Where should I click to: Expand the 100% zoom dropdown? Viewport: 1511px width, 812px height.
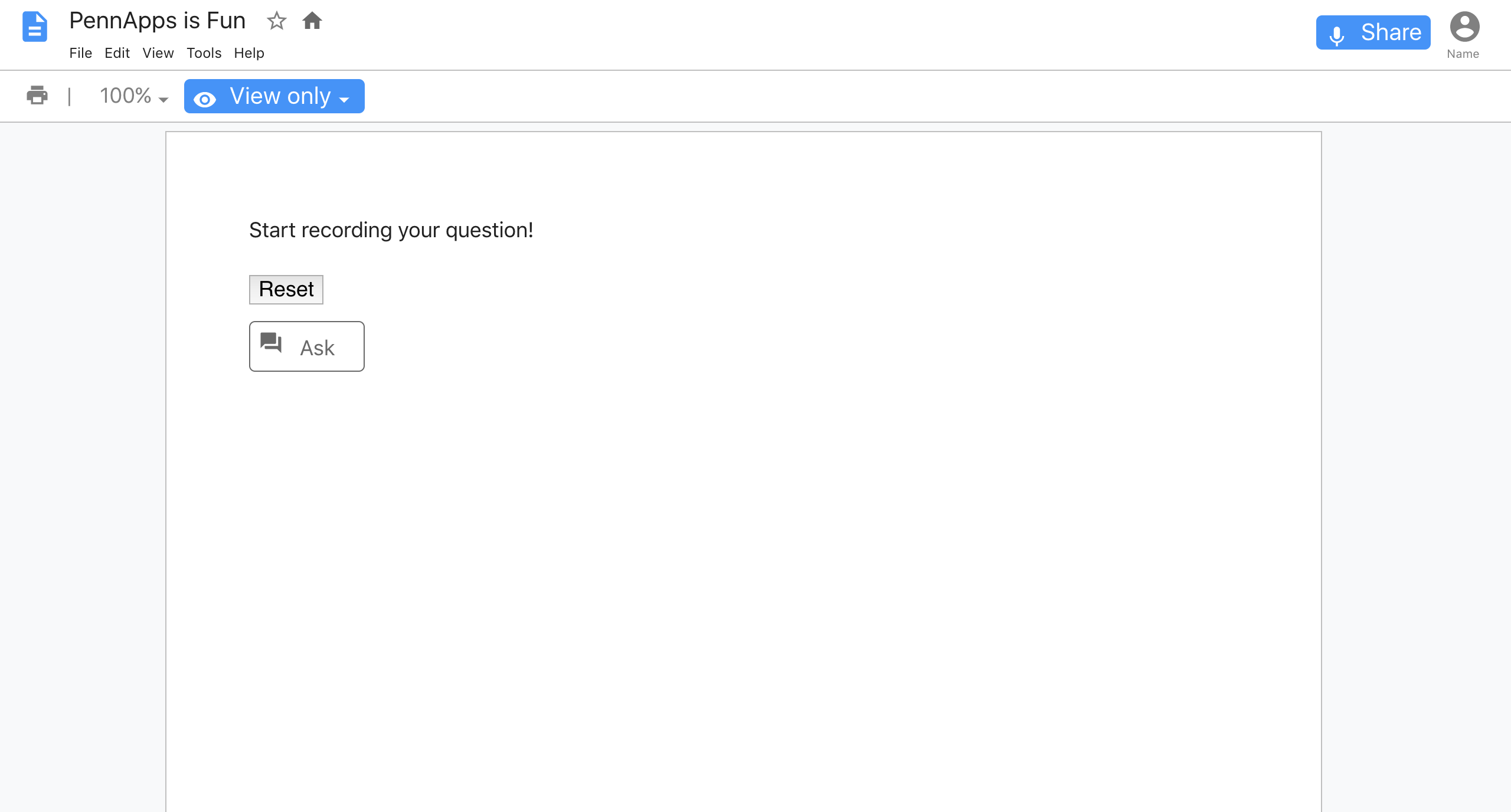coord(134,96)
